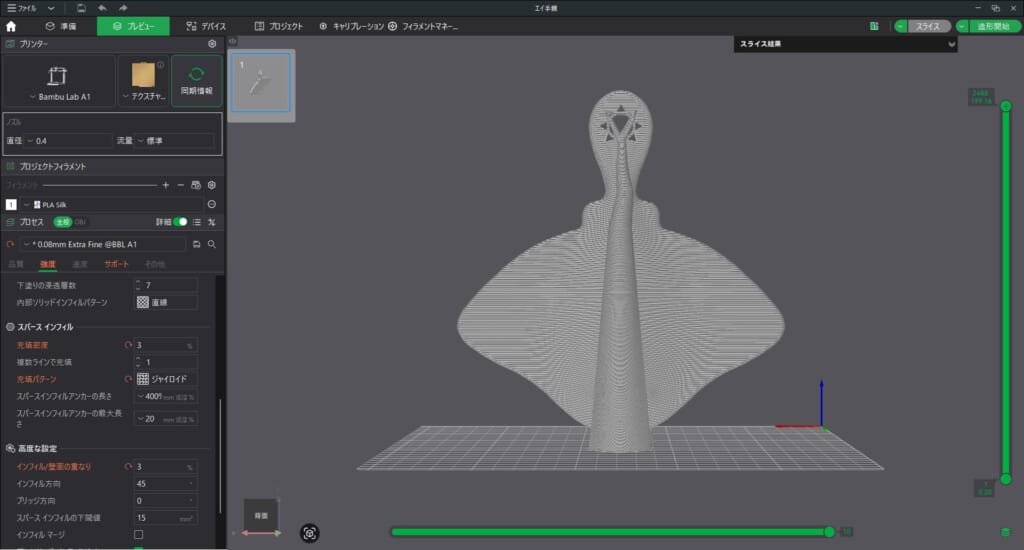
Task: Click the green layout icon left of スライス
Action: pyautogui.click(x=874, y=26)
